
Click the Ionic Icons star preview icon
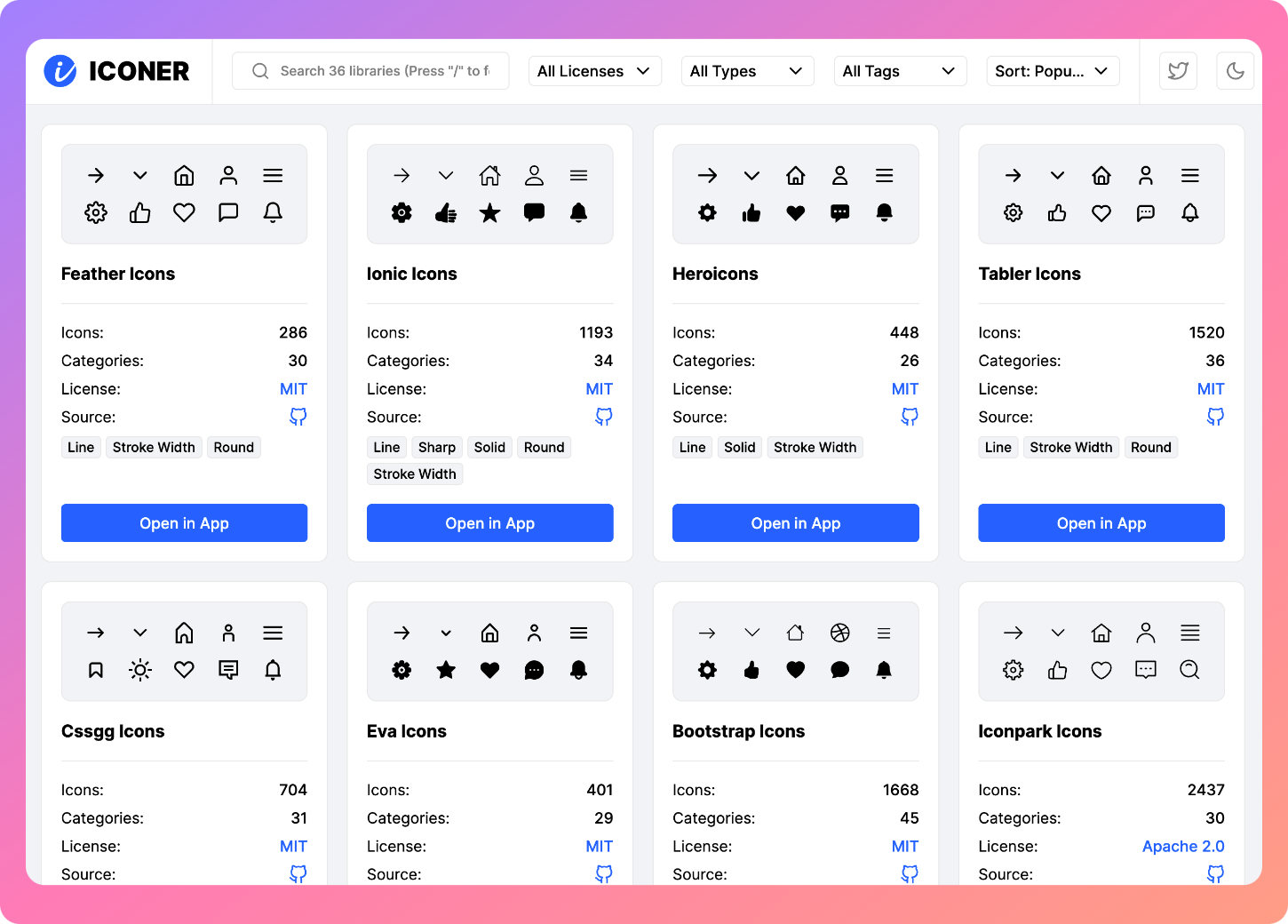tap(489, 212)
